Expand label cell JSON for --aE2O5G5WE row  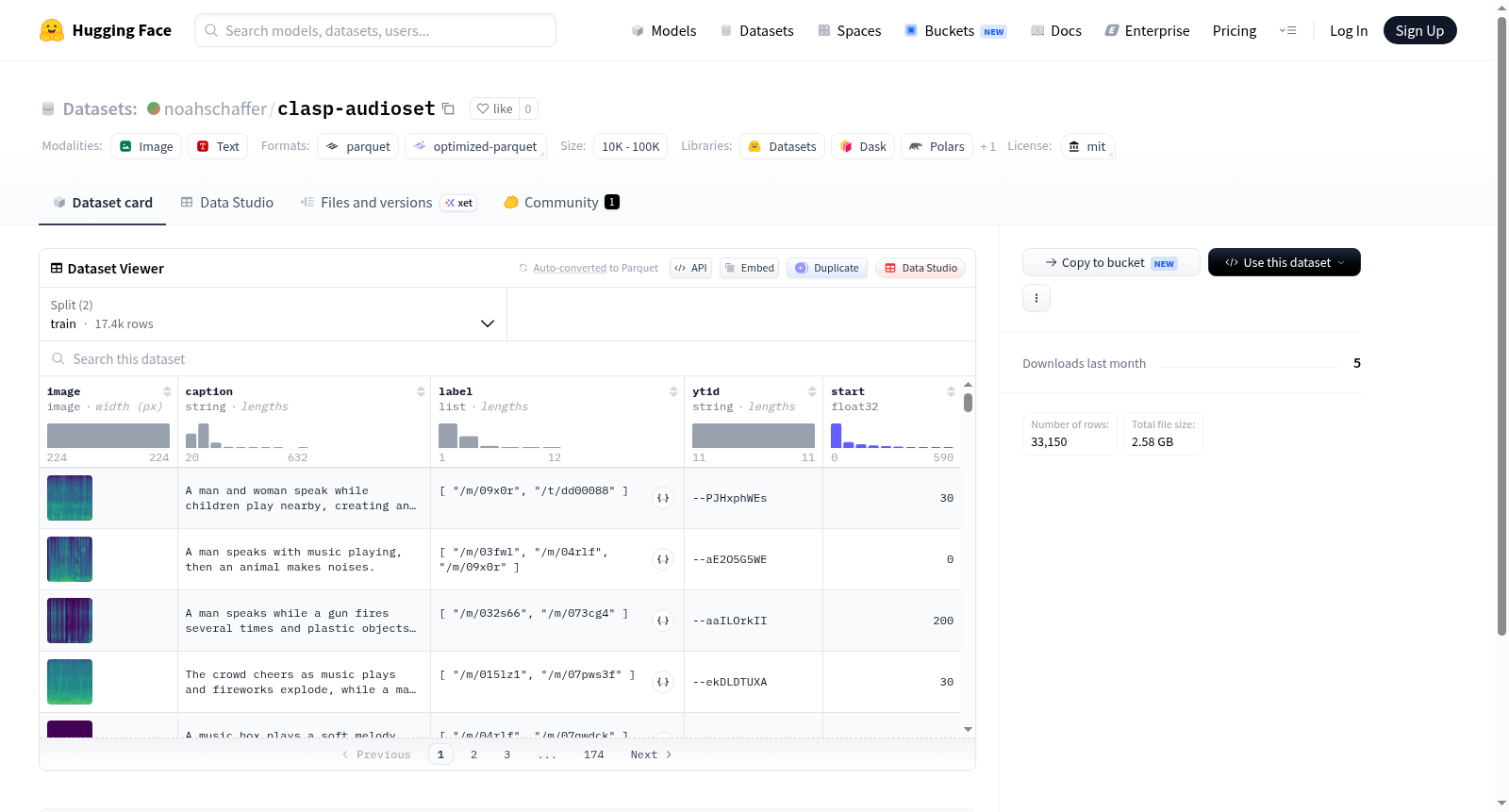click(663, 559)
